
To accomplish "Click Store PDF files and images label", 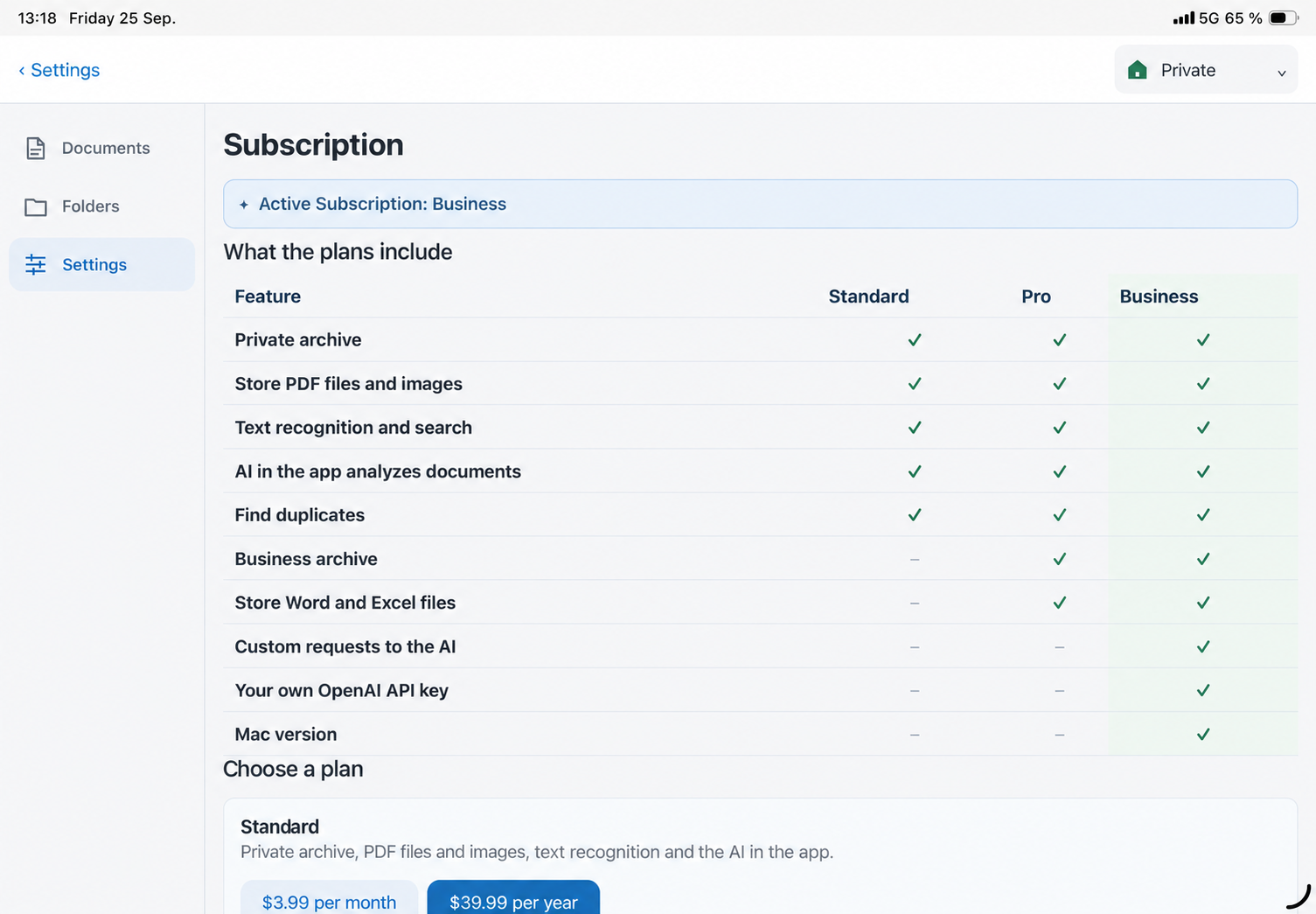I will tap(348, 384).
